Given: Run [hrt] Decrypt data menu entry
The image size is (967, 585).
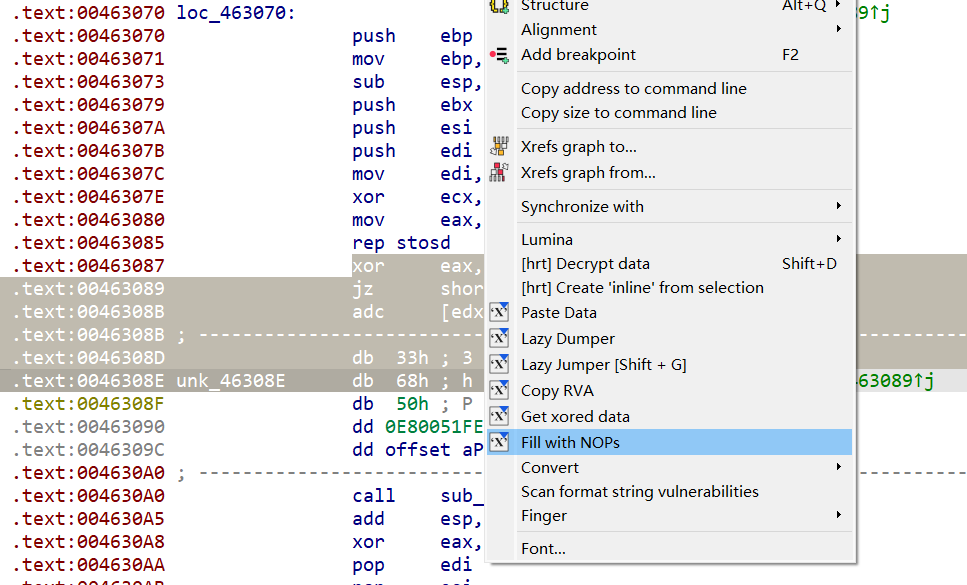Looking at the screenshot, I should point(585,264).
